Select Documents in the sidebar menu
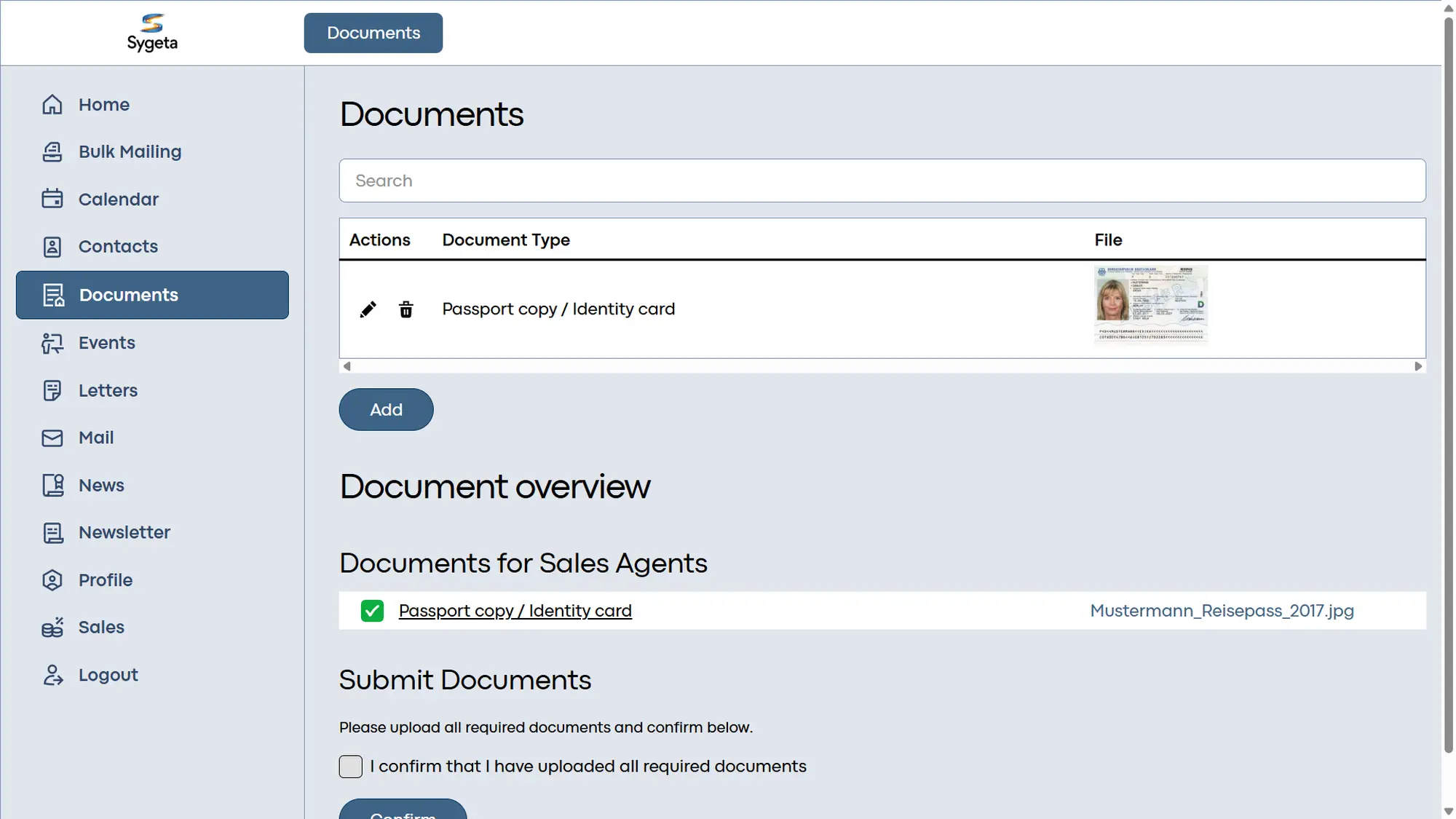Viewport: 1456px width, 819px height. [x=128, y=295]
